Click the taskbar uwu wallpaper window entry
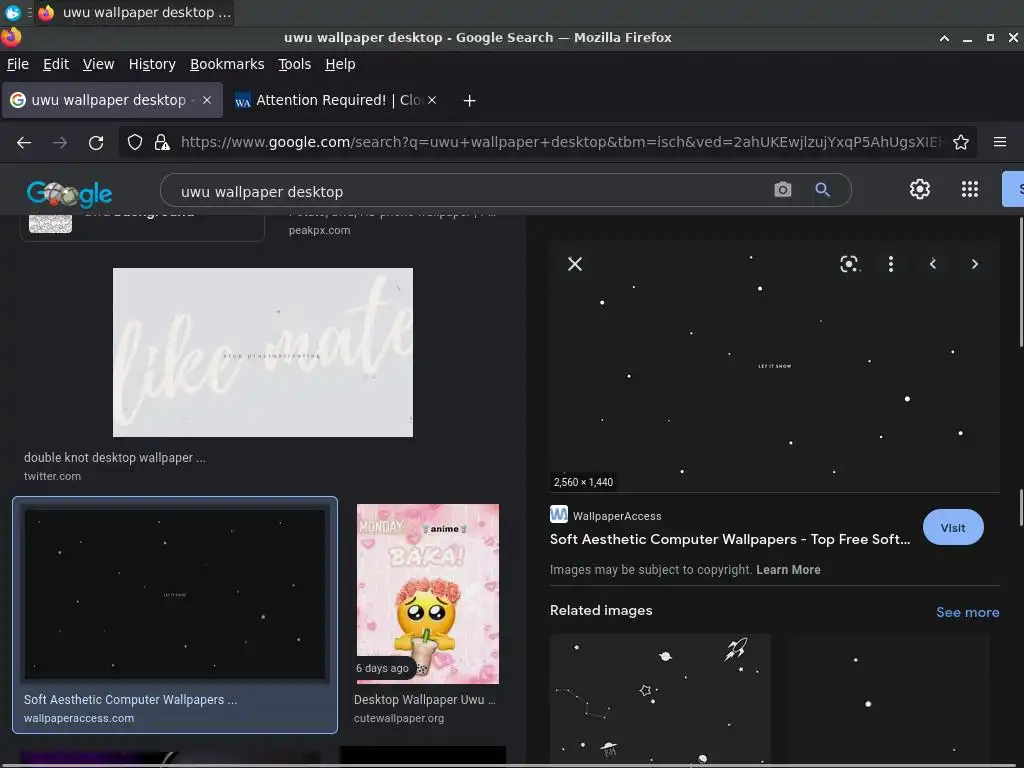The image size is (1024, 768). click(x=135, y=12)
